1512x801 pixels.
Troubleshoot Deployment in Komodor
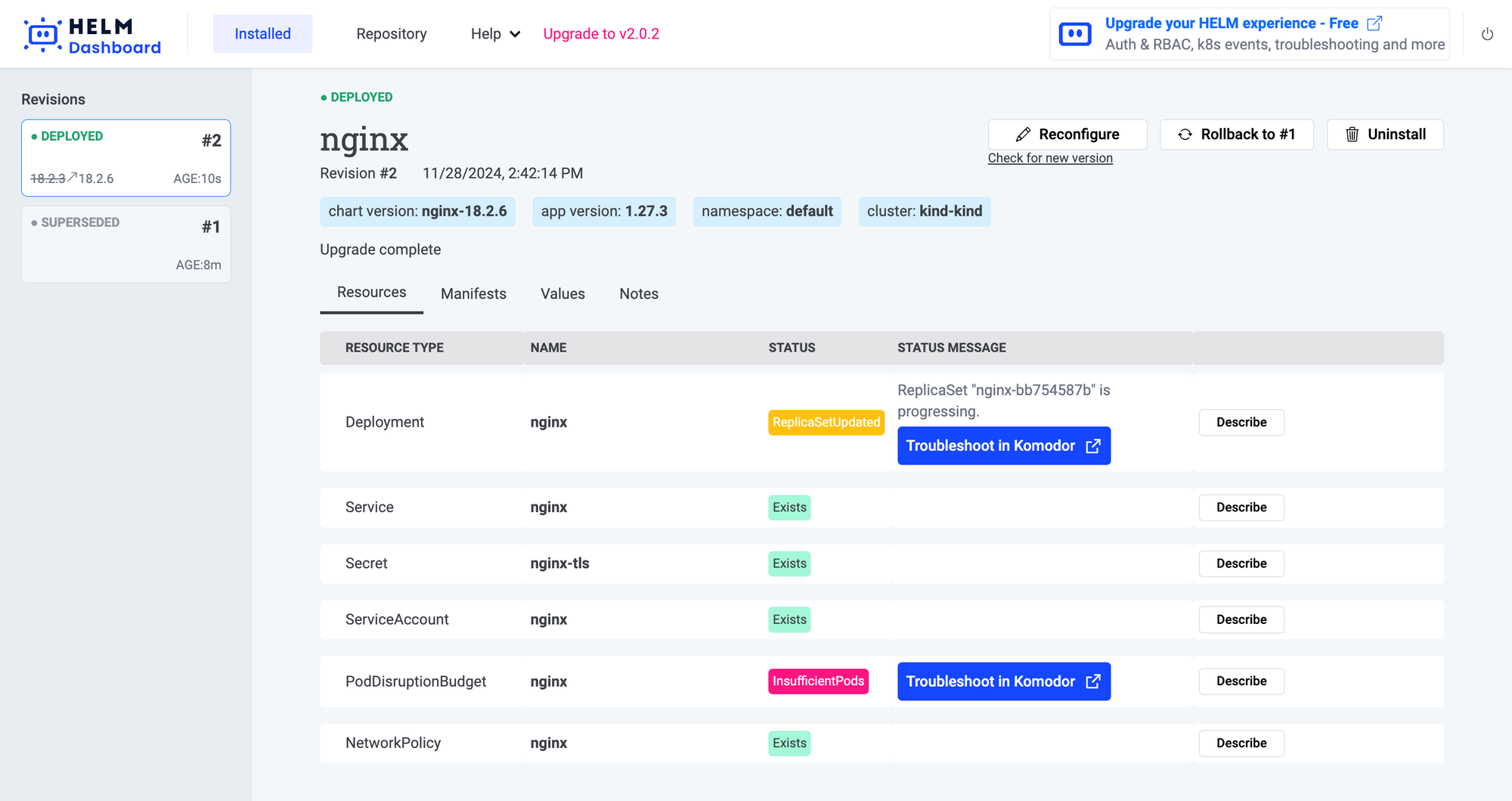coord(1004,446)
